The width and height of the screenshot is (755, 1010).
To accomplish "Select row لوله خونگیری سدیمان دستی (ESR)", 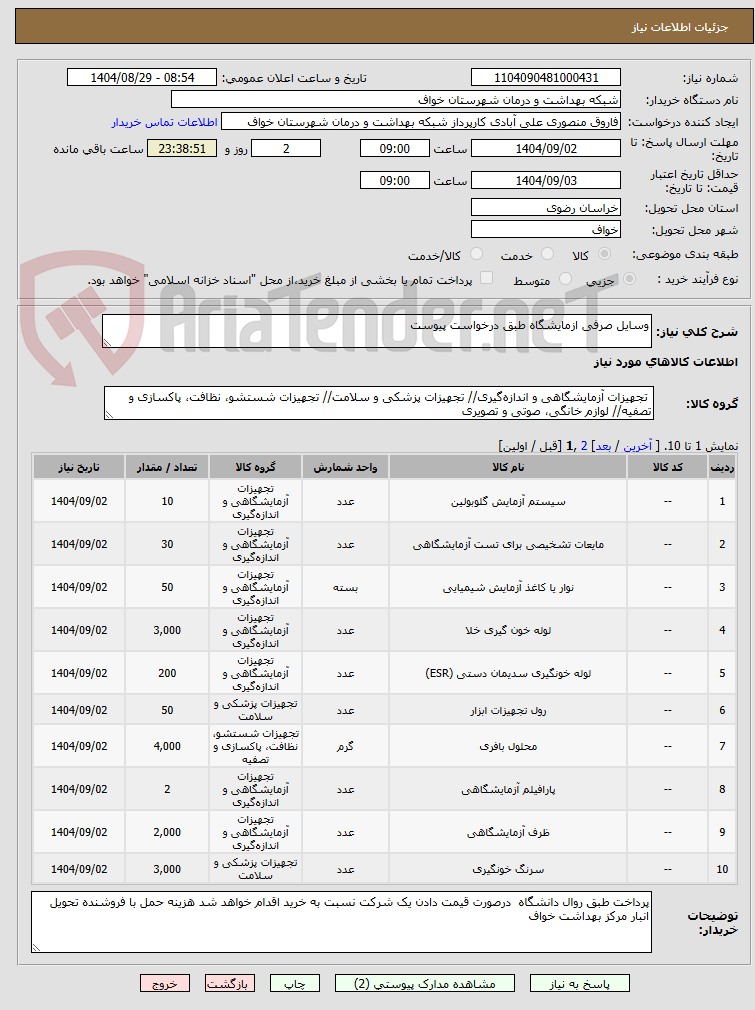I will point(384,673).
